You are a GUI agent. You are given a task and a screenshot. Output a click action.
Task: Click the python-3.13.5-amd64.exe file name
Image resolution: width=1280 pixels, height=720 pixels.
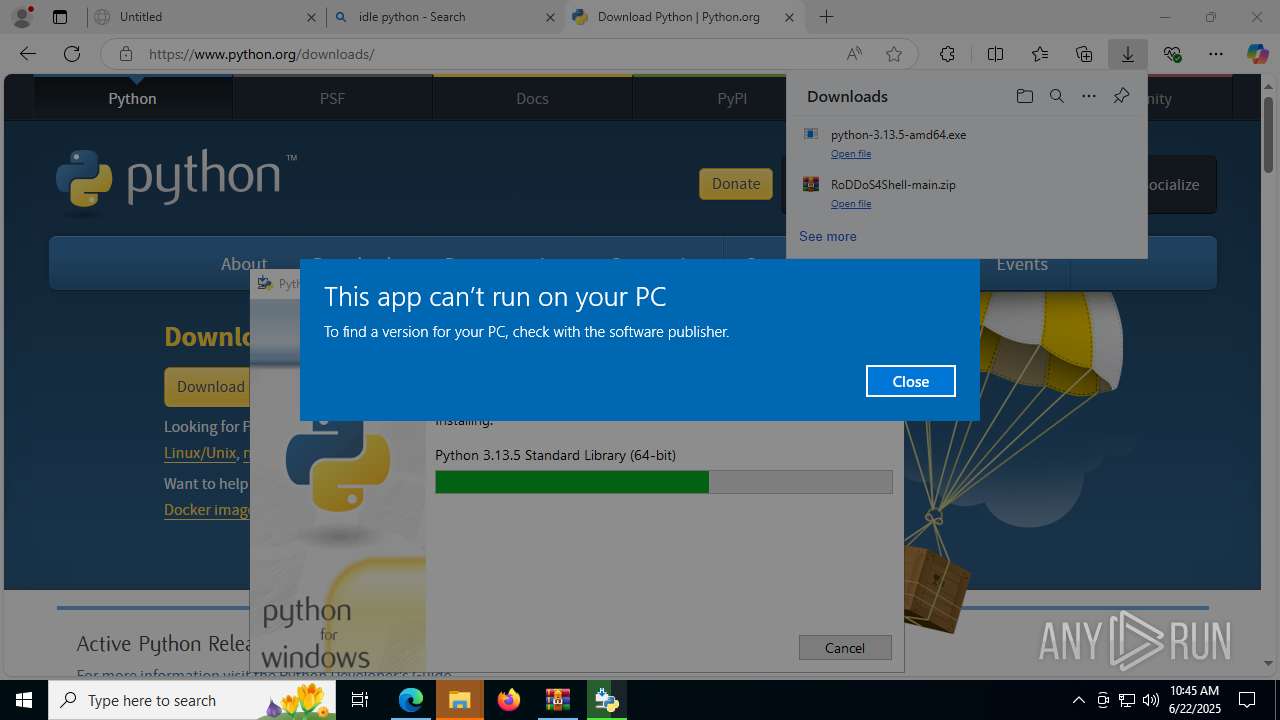(898, 135)
